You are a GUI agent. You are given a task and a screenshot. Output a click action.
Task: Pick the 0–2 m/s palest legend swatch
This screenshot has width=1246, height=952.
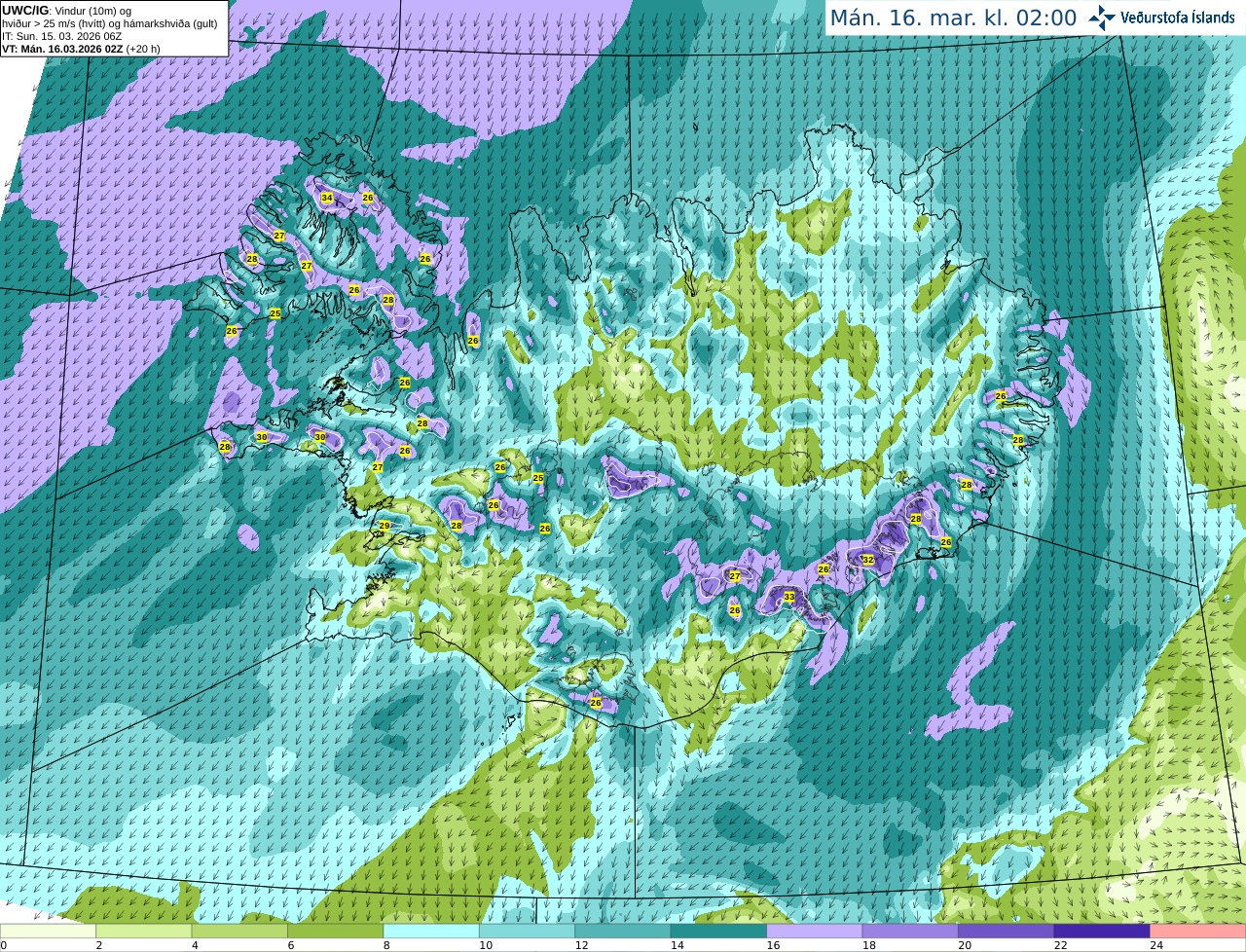(x=48, y=932)
